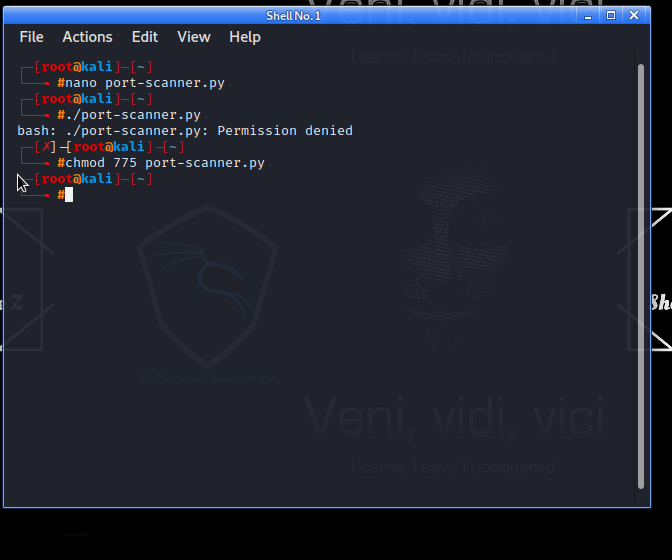The height and width of the screenshot is (560, 672).
Task: Close the Shell No. 1 window
Action: tap(632, 15)
